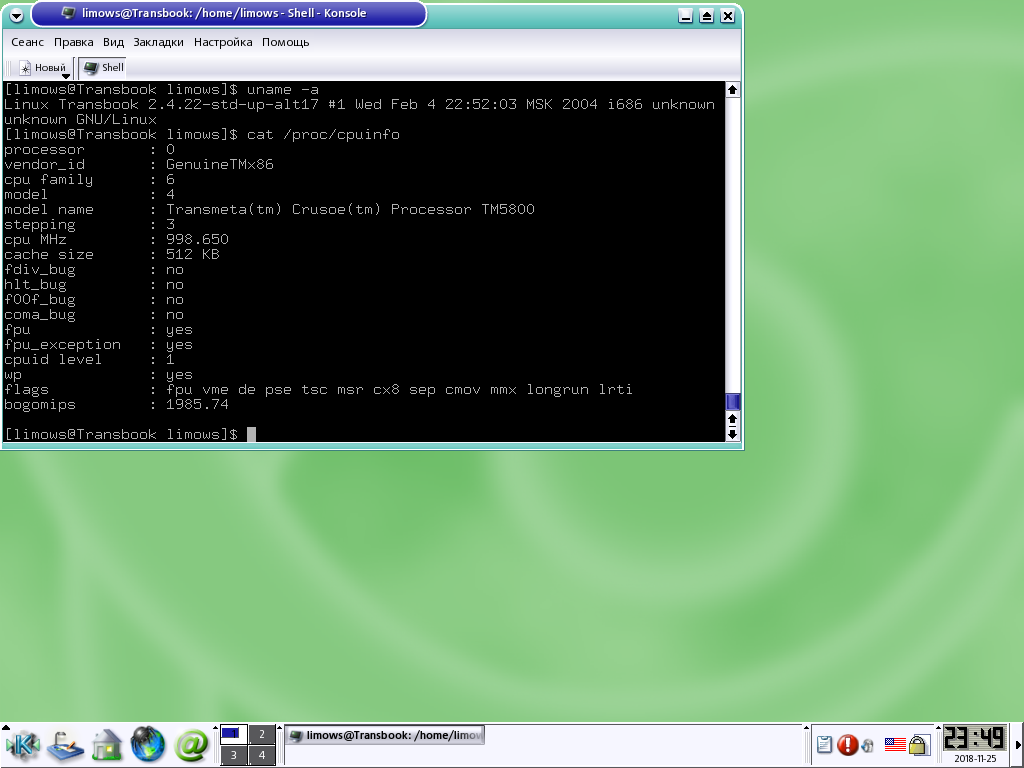Viewport: 1024px width, 768px height.
Task: Click the 2018-11-25 date under the clock
Action: tap(975, 758)
